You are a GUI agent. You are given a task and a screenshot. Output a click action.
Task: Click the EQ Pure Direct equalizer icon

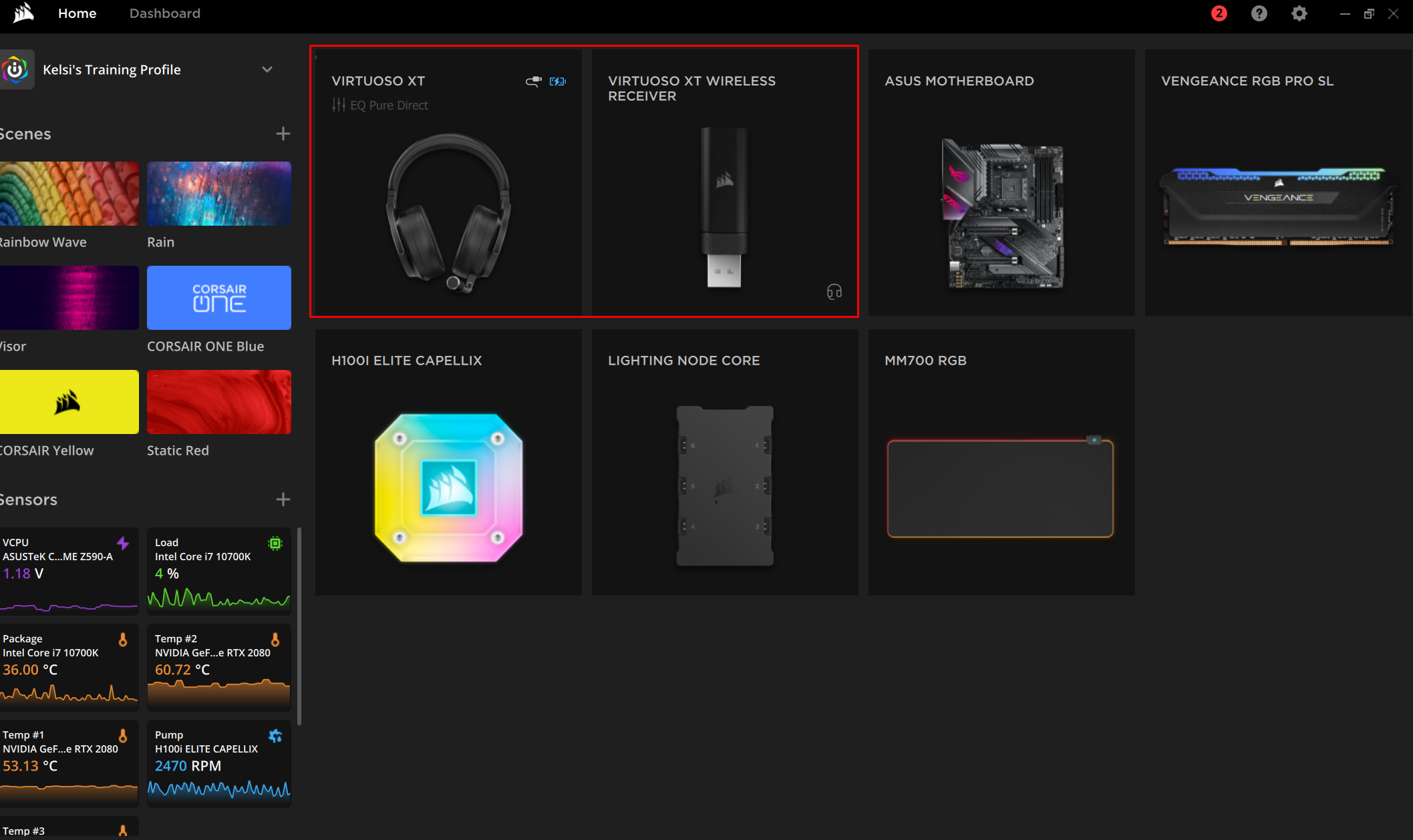(x=338, y=105)
